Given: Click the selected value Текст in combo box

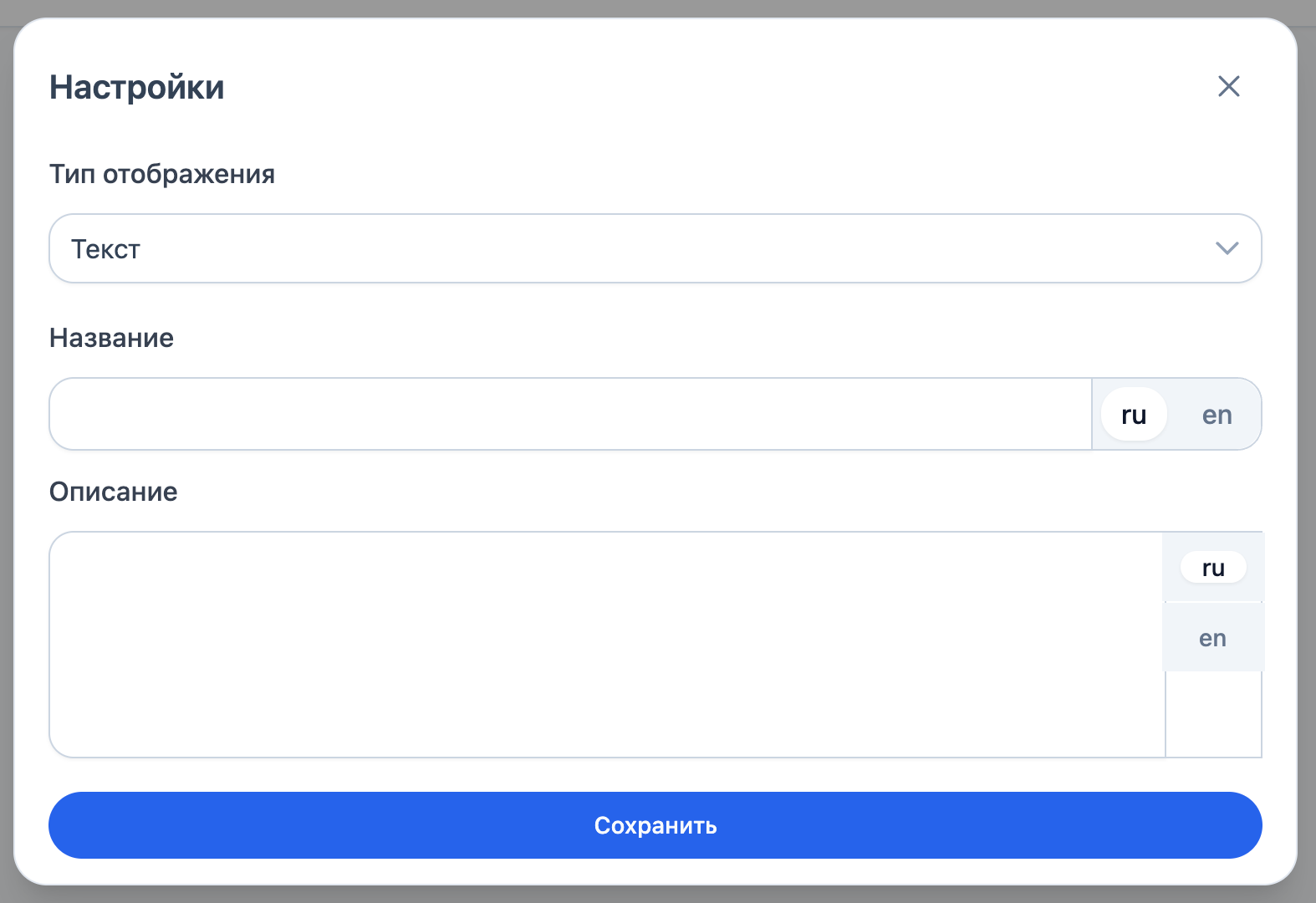Looking at the screenshot, I should point(106,249).
